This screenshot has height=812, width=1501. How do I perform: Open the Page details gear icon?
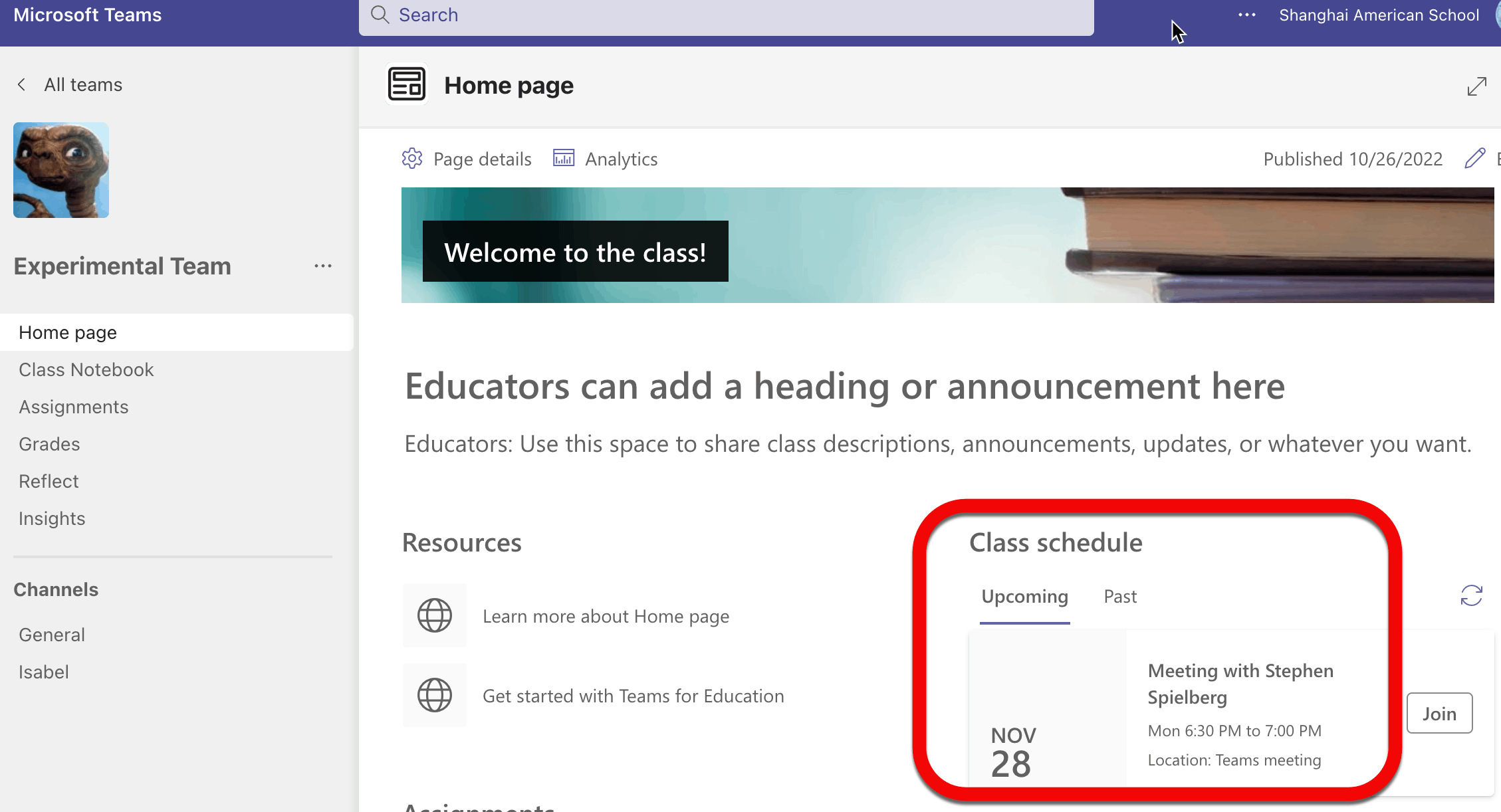412,159
